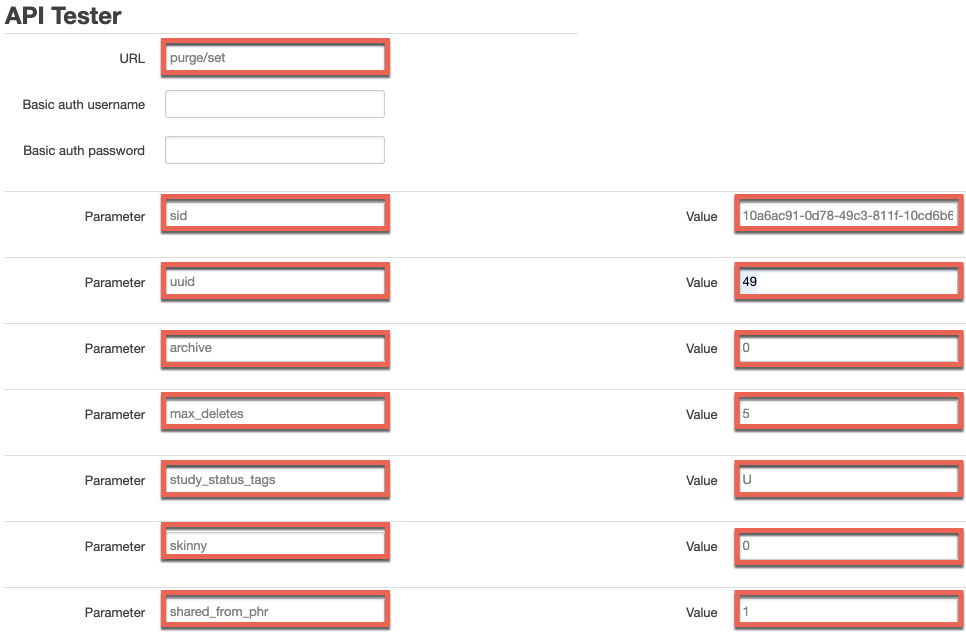Click the max_deletes value field showing 5

848,412
